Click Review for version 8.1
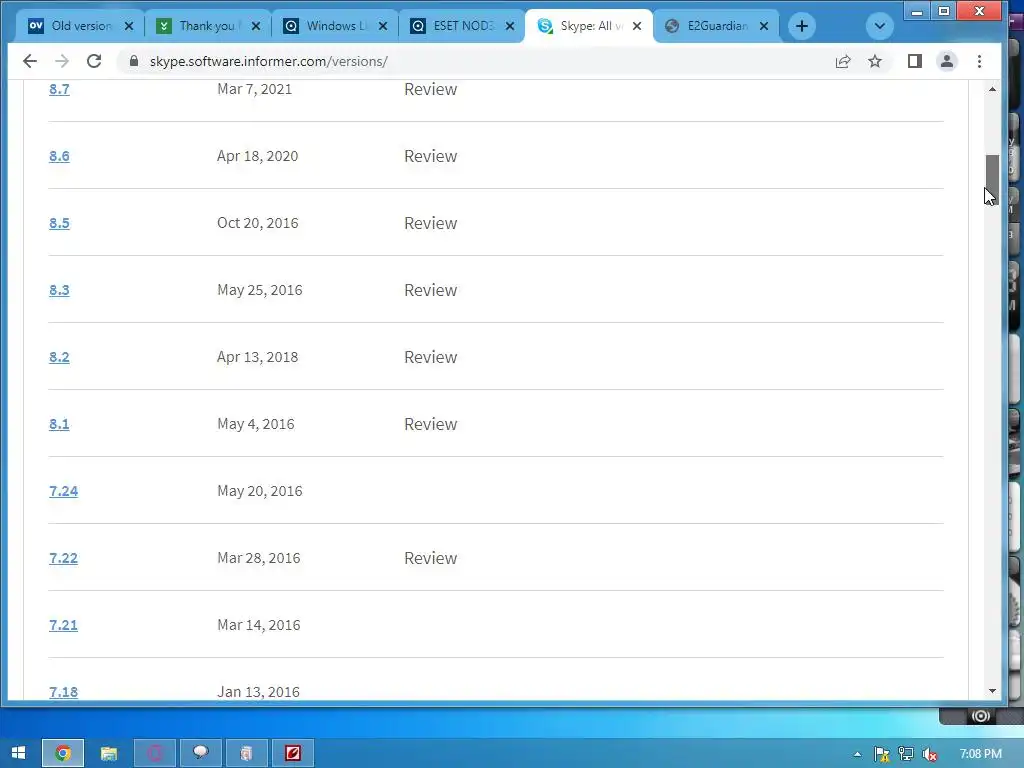The height and width of the screenshot is (768, 1024). pos(430,424)
